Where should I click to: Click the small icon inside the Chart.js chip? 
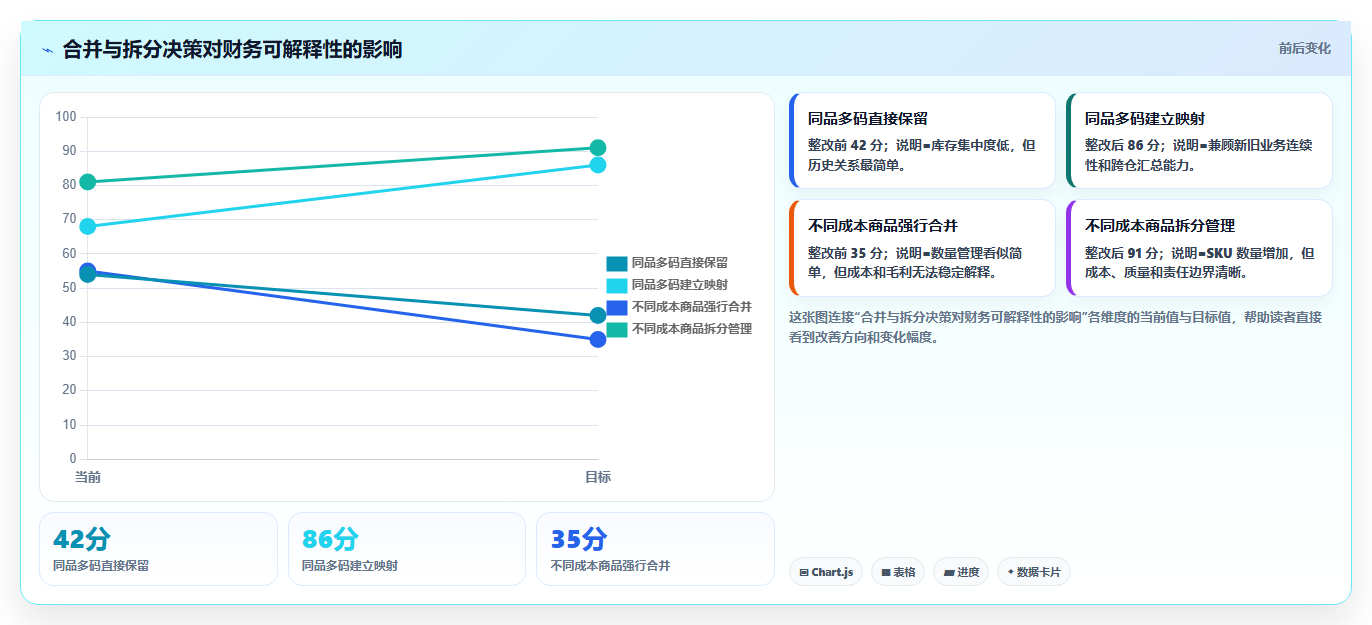pyautogui.click(x=804, y=573)
